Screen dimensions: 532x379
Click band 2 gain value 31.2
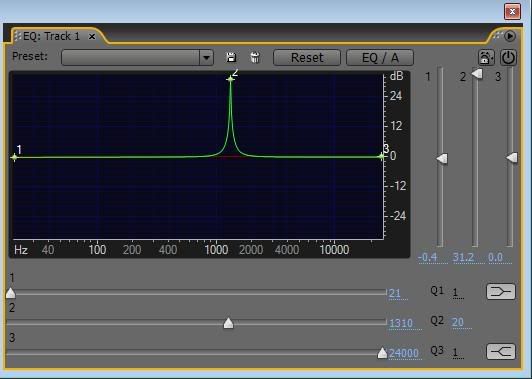pos(463,257)
